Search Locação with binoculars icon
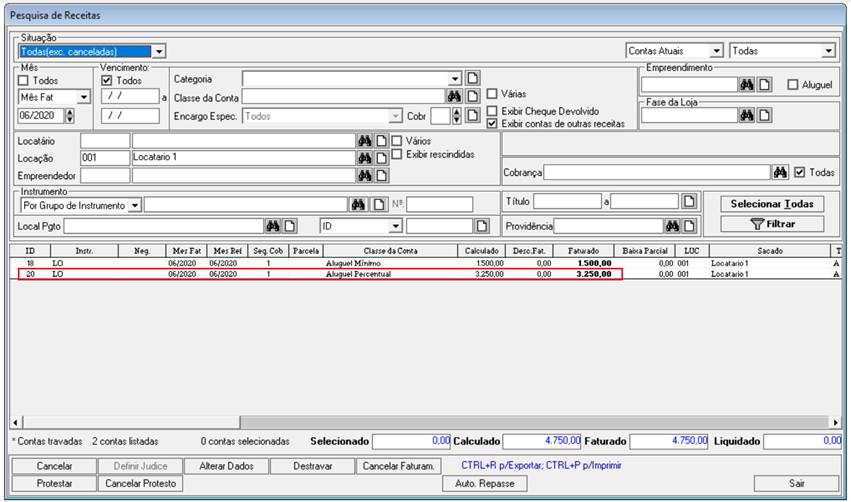851x502 pixels. tap(365, 158)
